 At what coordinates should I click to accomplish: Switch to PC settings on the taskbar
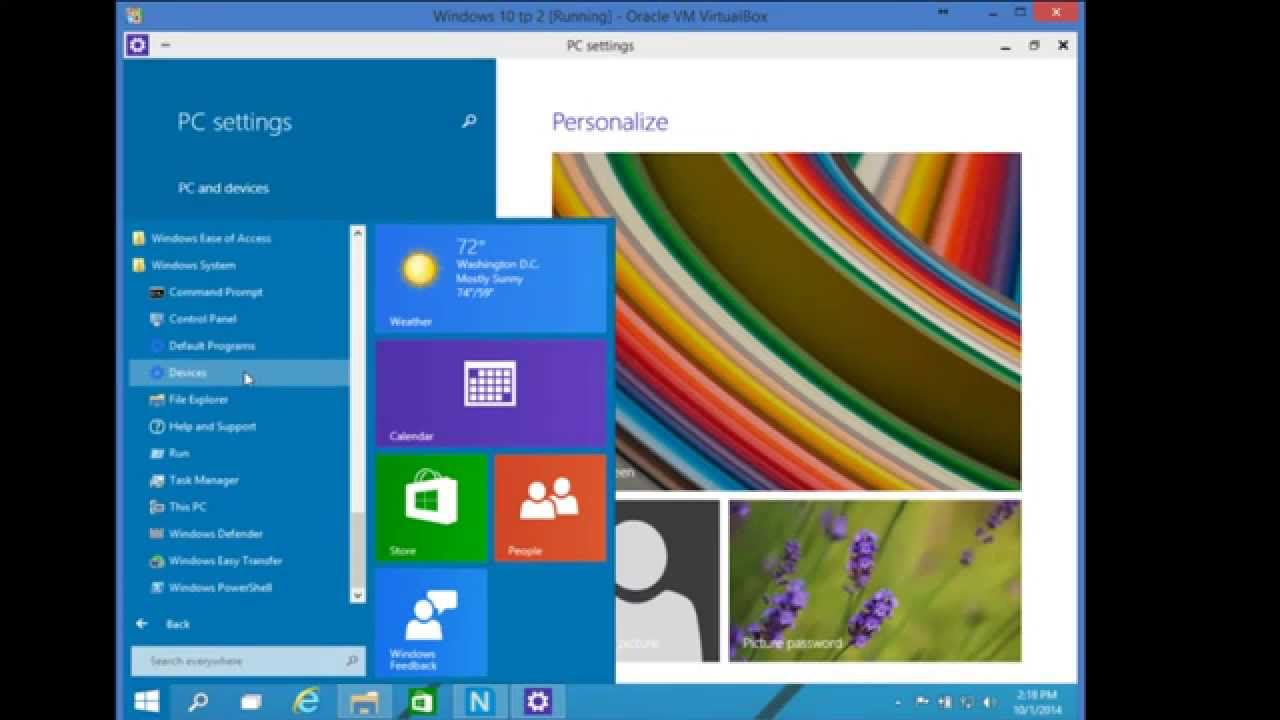(x=538, y=702)
